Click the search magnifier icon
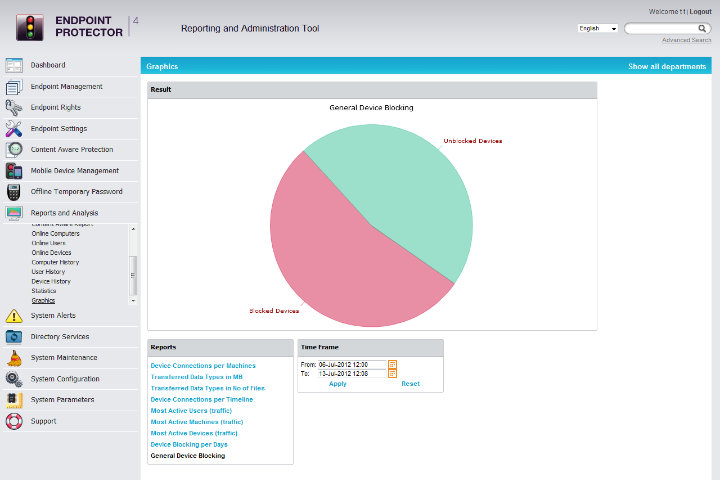Screen dimensions: 720x480 pyautogui.click(x=703, y=29)
